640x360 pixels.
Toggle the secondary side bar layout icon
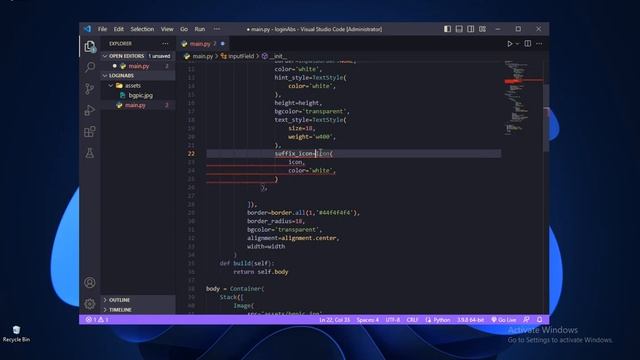[471, 29]
